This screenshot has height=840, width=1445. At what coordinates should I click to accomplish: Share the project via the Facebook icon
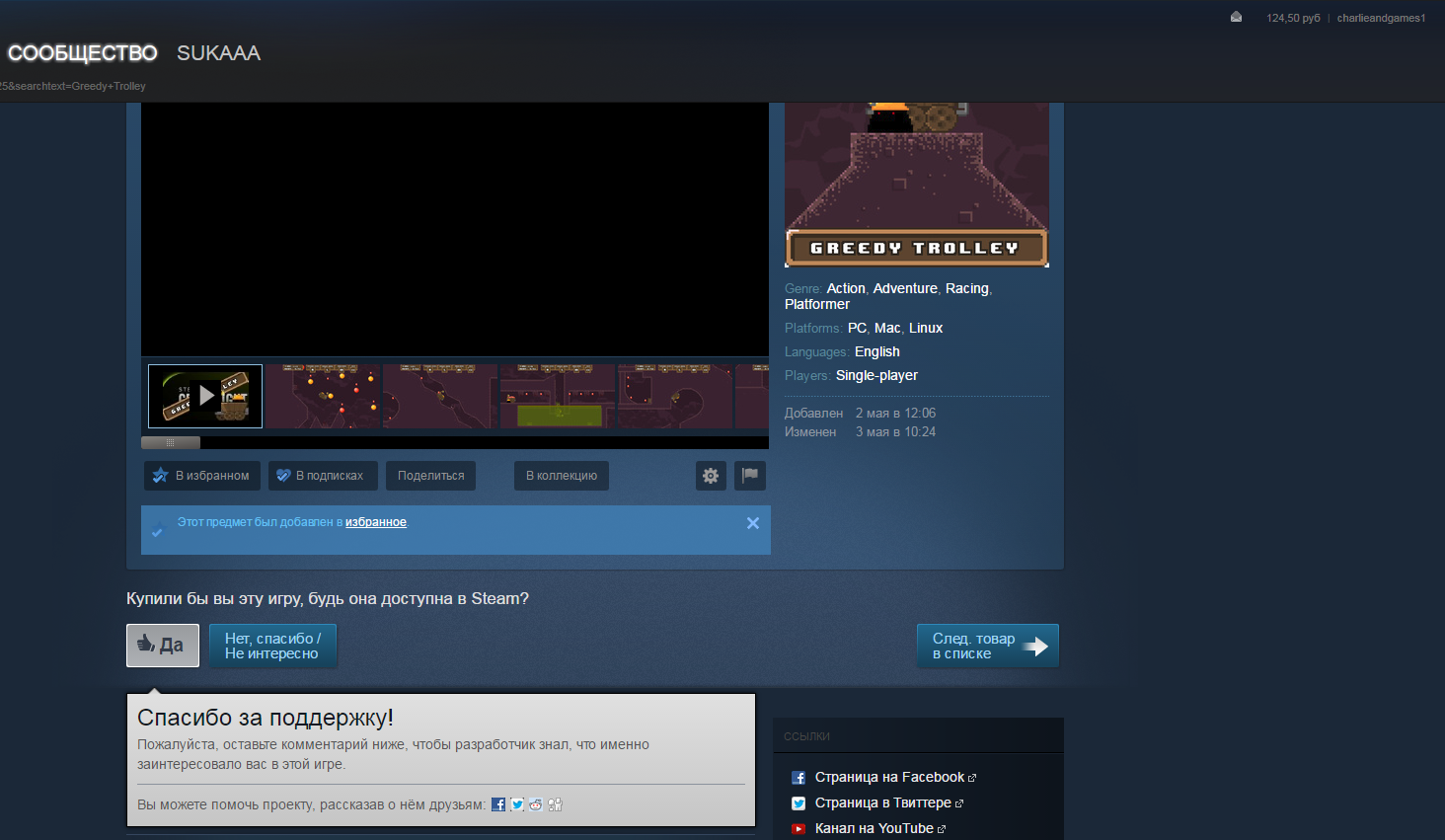click(498, 804)
